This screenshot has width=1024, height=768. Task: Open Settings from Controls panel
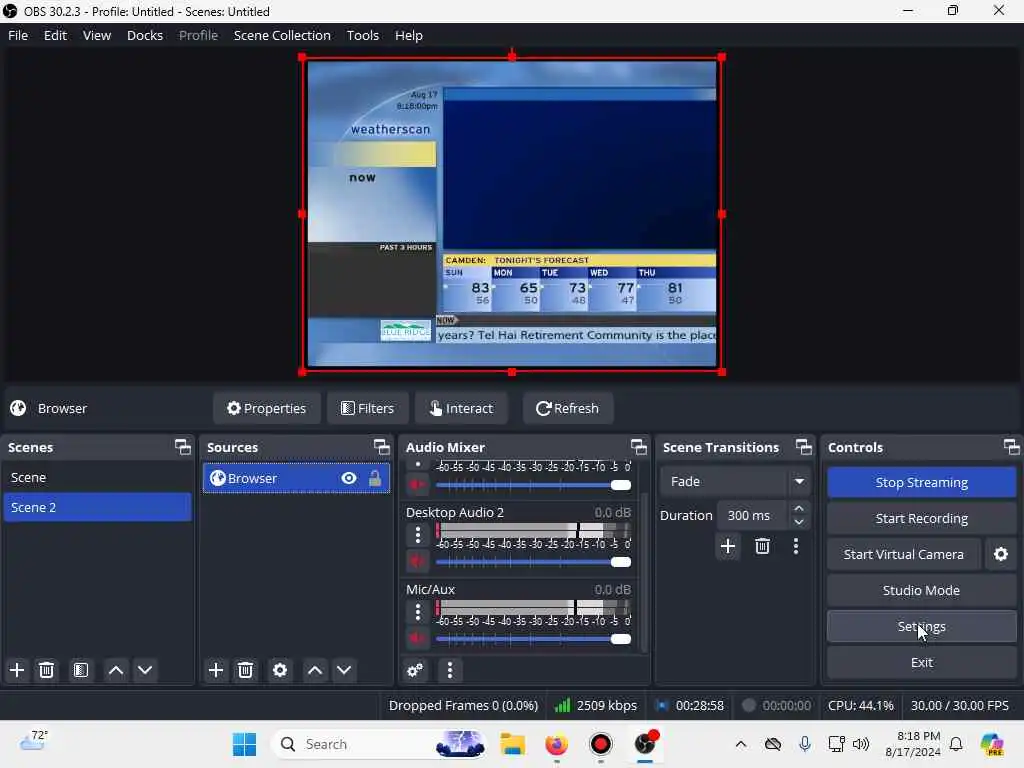921,626
